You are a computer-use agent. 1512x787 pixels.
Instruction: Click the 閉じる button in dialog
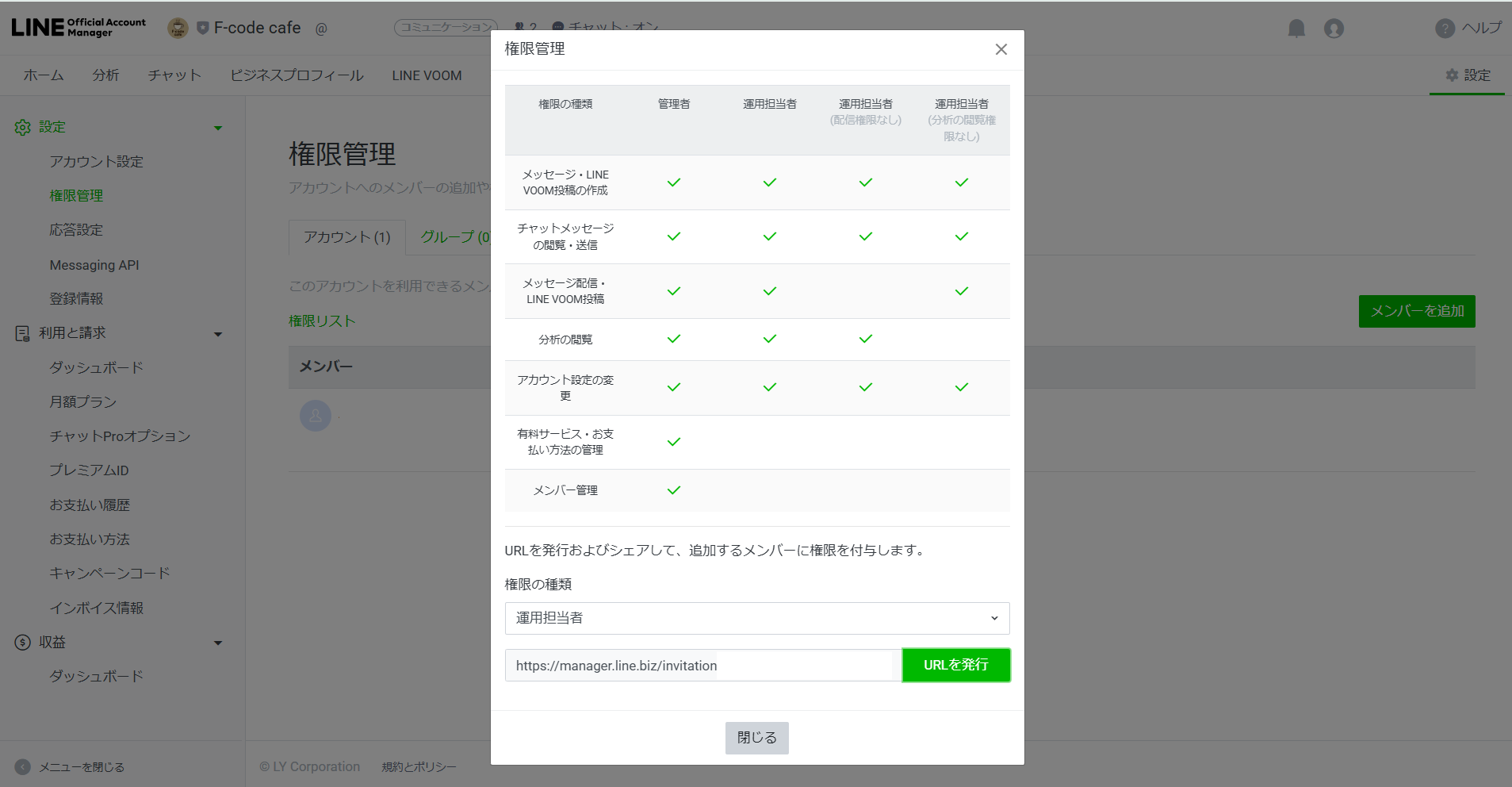756,738
